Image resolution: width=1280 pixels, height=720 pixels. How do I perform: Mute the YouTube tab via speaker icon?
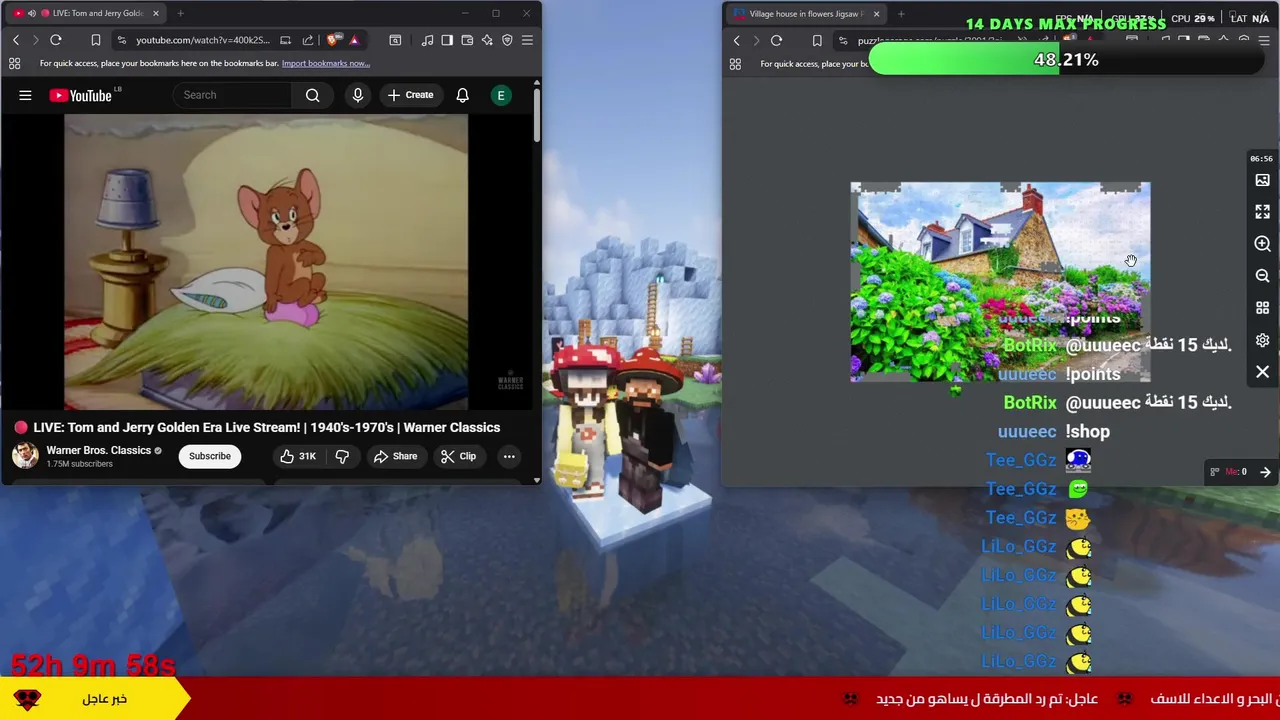32,13
